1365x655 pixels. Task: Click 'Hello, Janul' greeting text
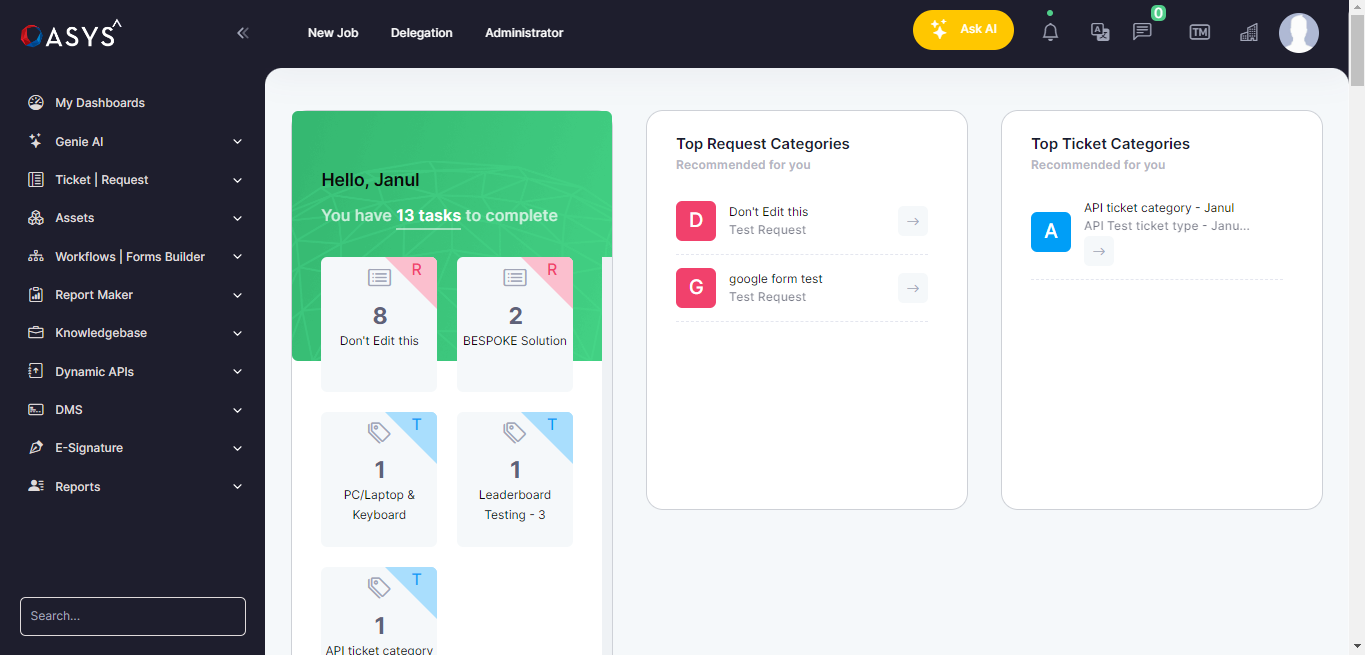point(370,180)
